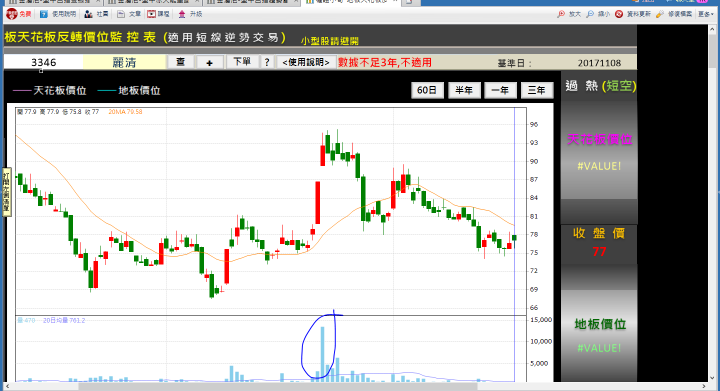Open 使用說明 help icon in toolbar
Image resolution: width=720 pixels, height=391 pixels.
44,14
